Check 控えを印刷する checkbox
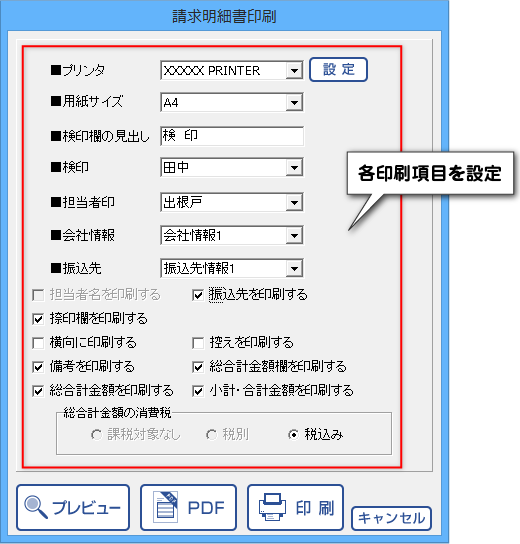Viewport: 520px width, 544px height. tap(198, 343)
